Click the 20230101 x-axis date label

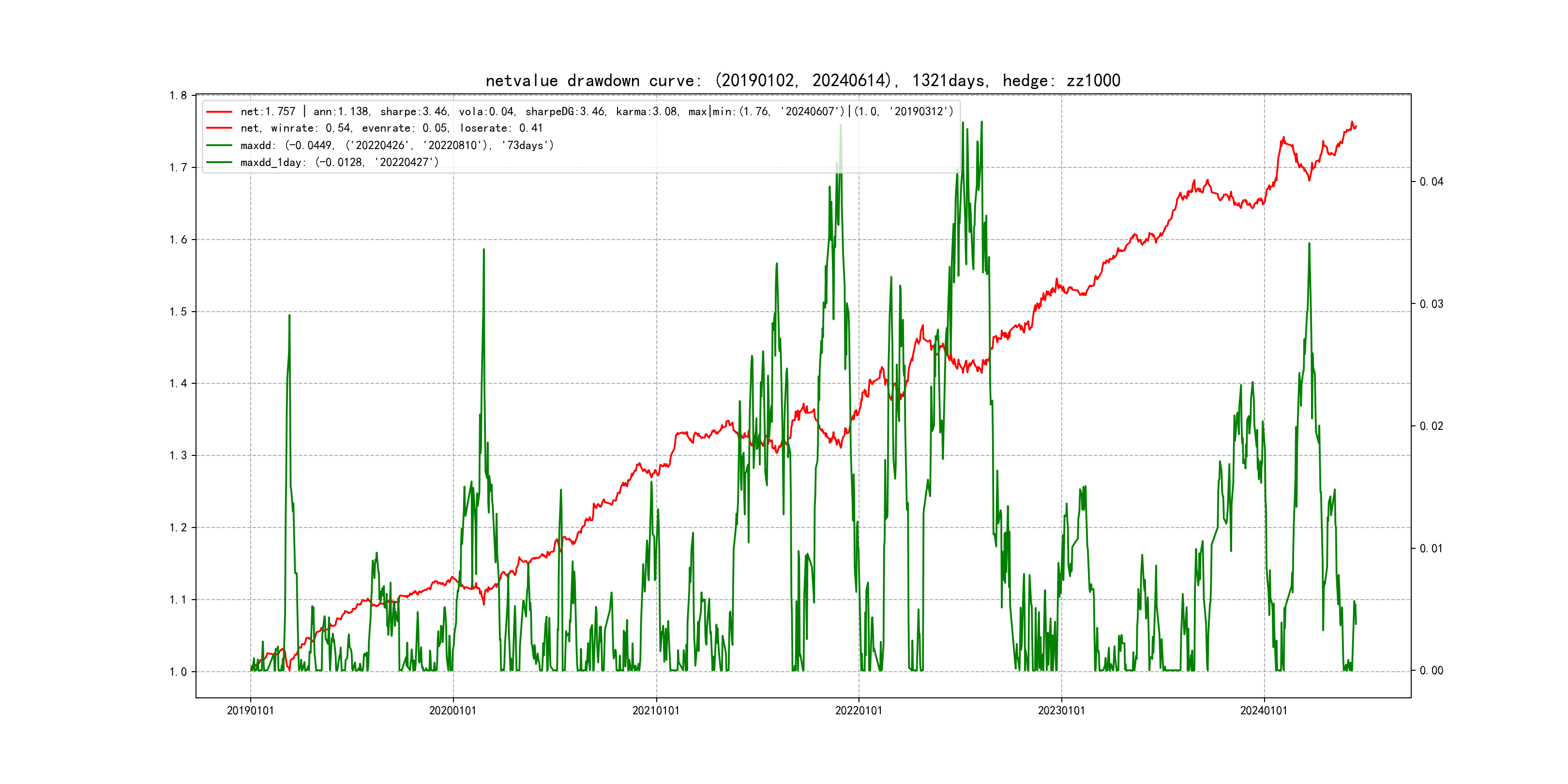click(1061, 710)
